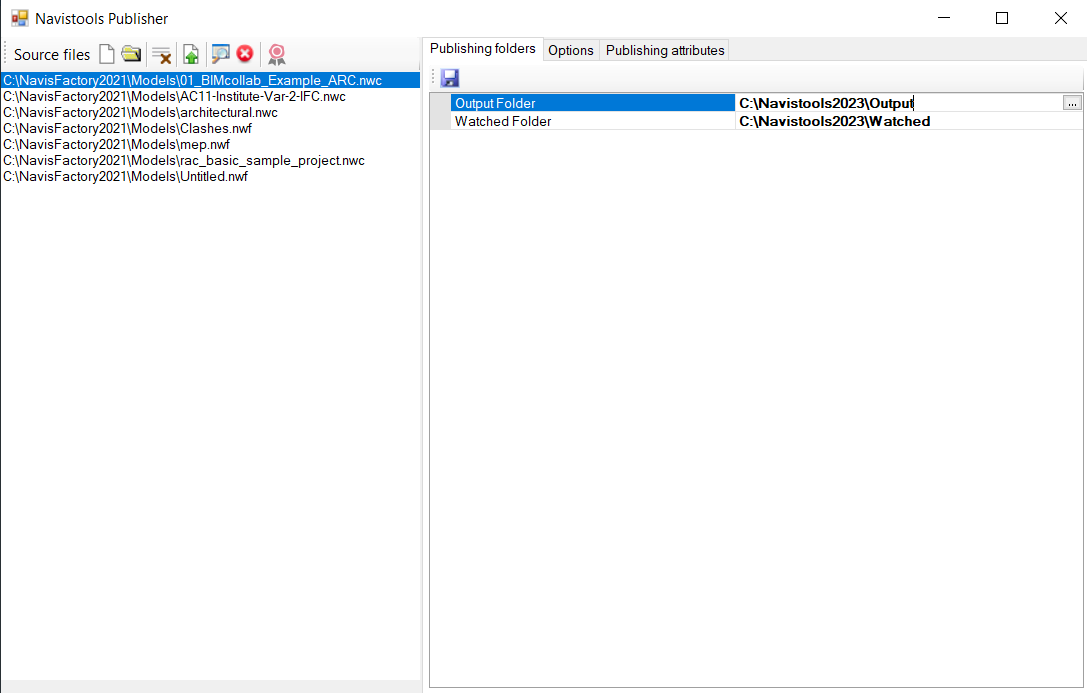Viewport: 1087px width, 693px height.
Task: Select Clashes.nwf in the source list
Action: (210, 128)
